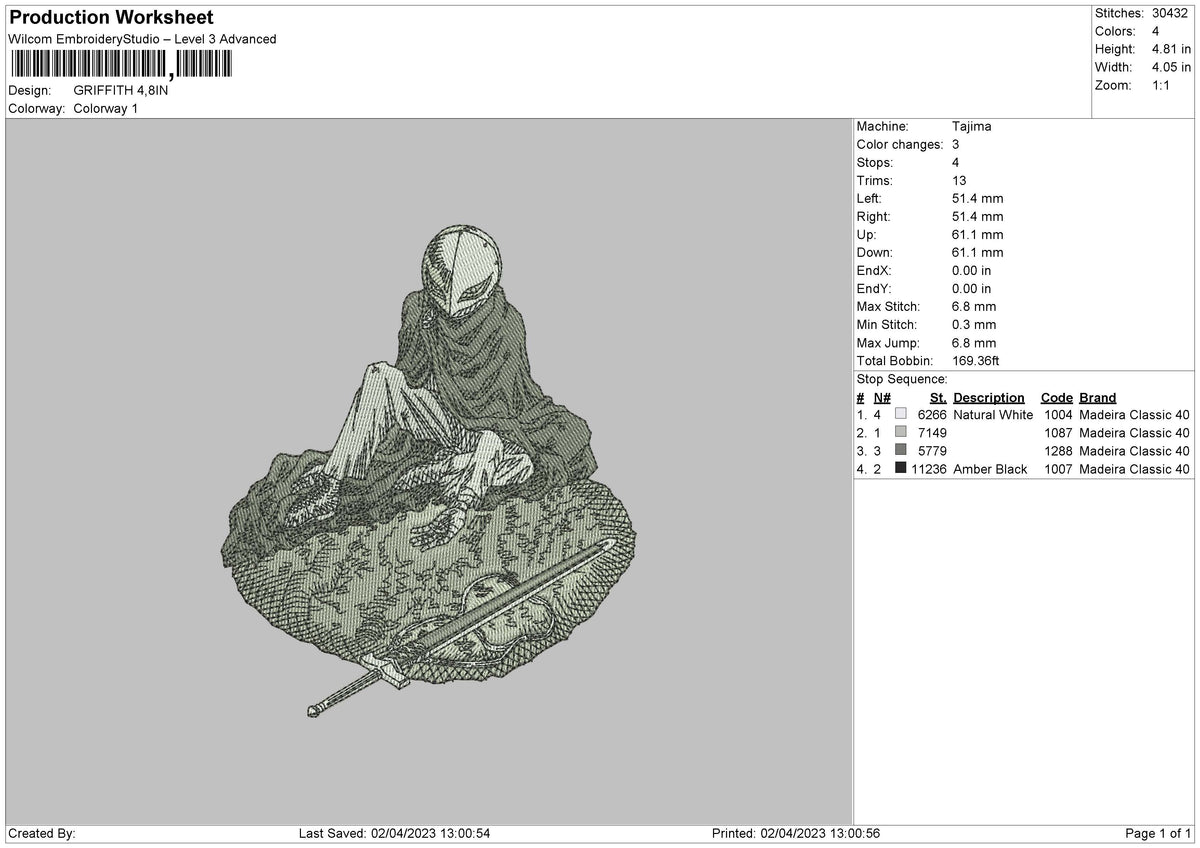
Task: Click the Stitches value 30432
Action: 1171,13
